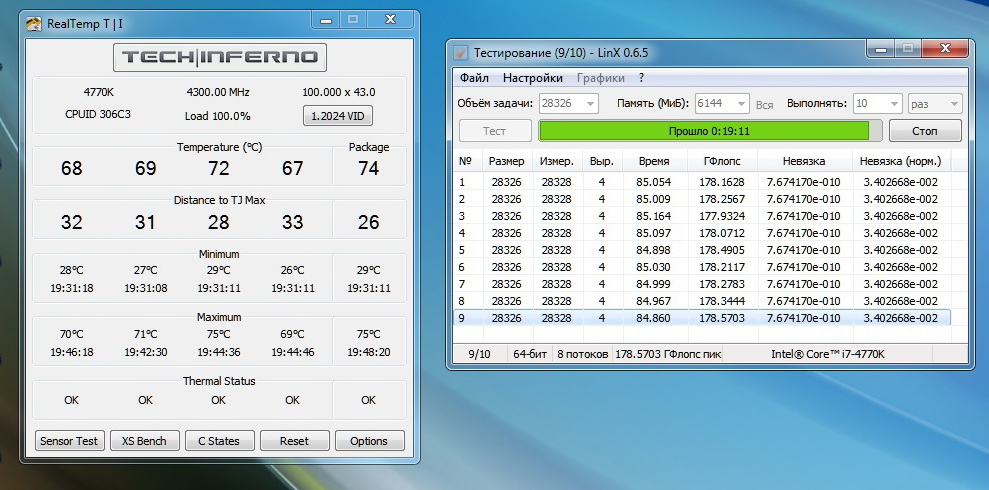Select result row with 177.9324 GFlops
This screenshot has width=989, height=490.
point(701,216)
